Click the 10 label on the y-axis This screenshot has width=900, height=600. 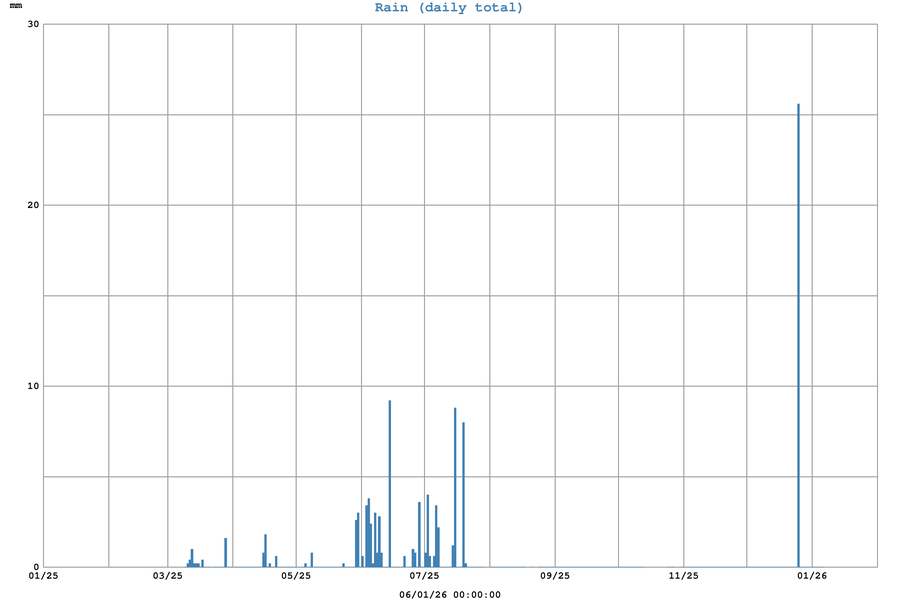point(33,386)
